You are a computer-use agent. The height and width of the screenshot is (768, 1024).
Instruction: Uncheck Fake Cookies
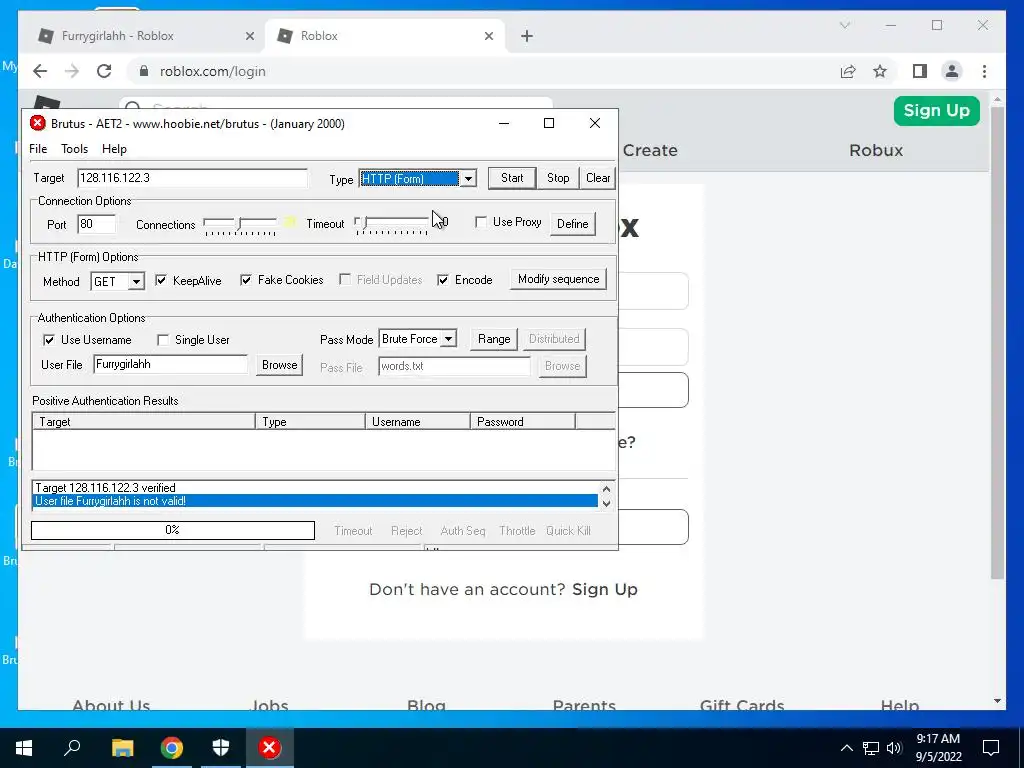pyautogui.click(x=246, y=280)
